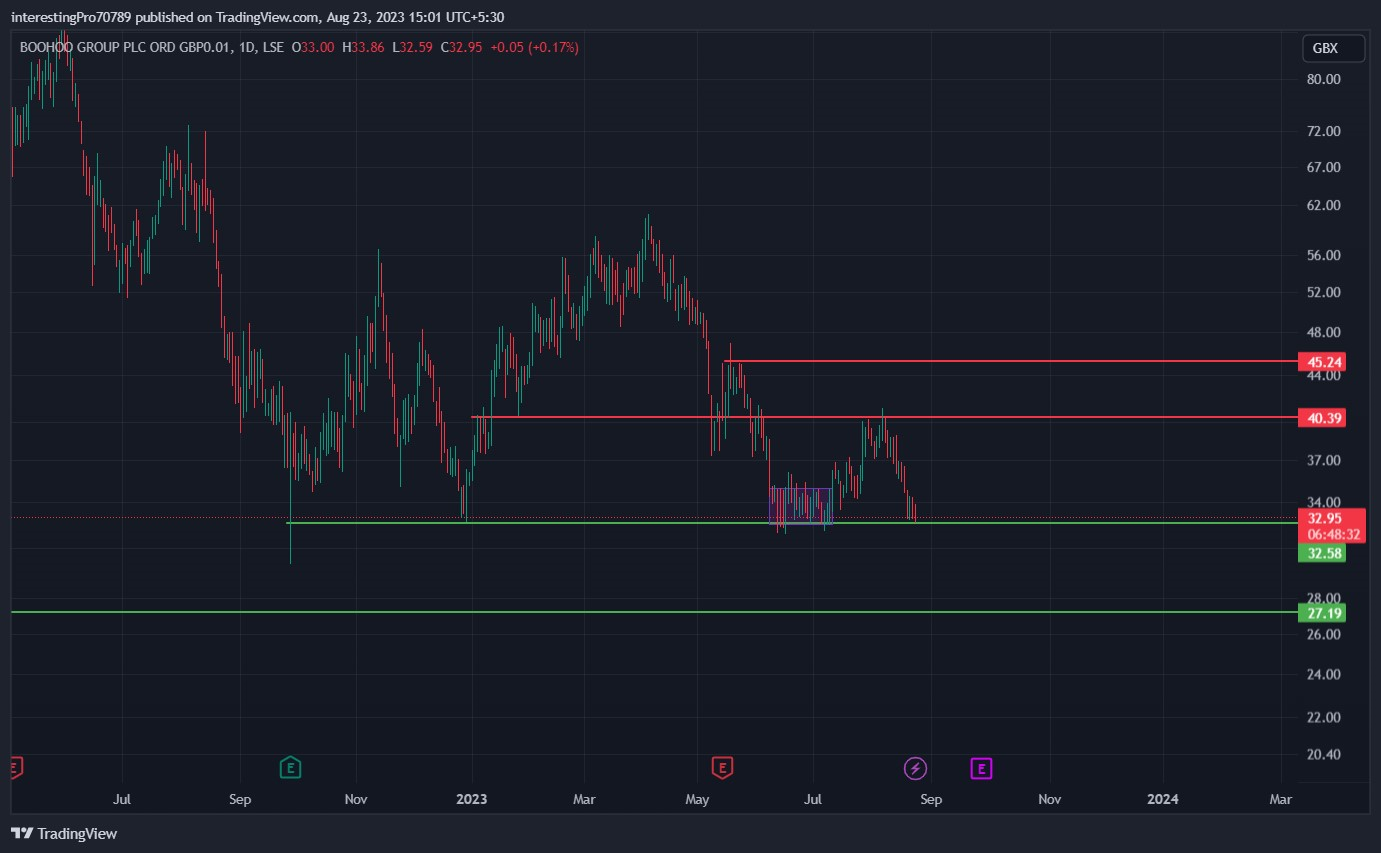Click the 56.00 price axis label
1381x853 pixels.
click(x=1323, y=256)
